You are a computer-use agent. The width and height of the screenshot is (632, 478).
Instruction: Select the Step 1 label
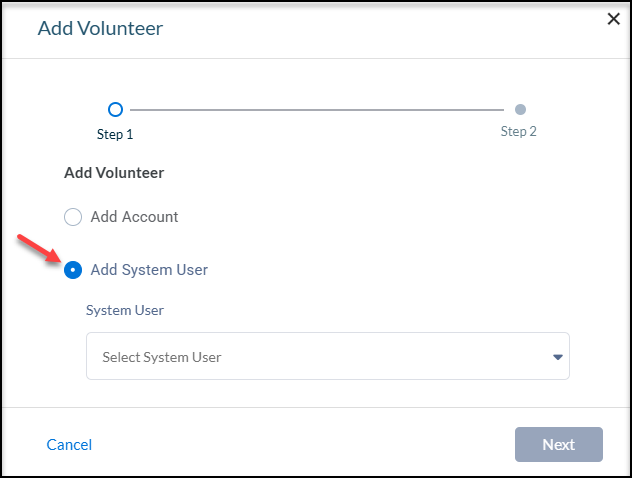(115, 134)
